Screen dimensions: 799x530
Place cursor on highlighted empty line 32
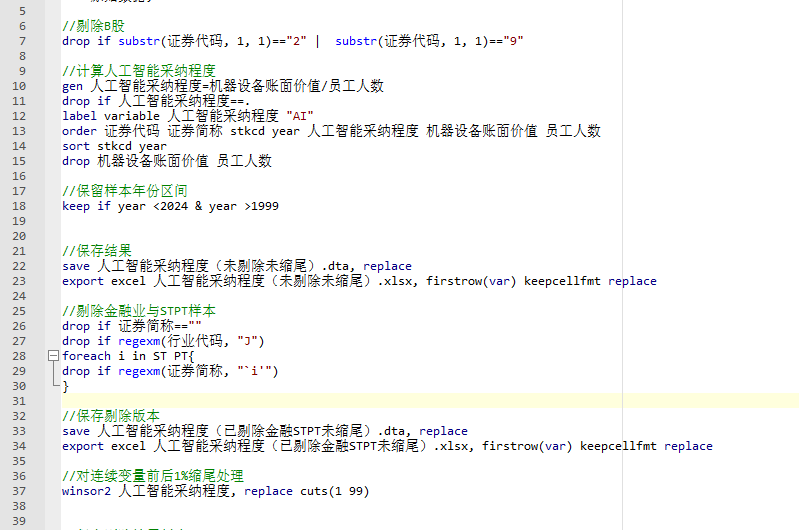[x=400, y=401]
